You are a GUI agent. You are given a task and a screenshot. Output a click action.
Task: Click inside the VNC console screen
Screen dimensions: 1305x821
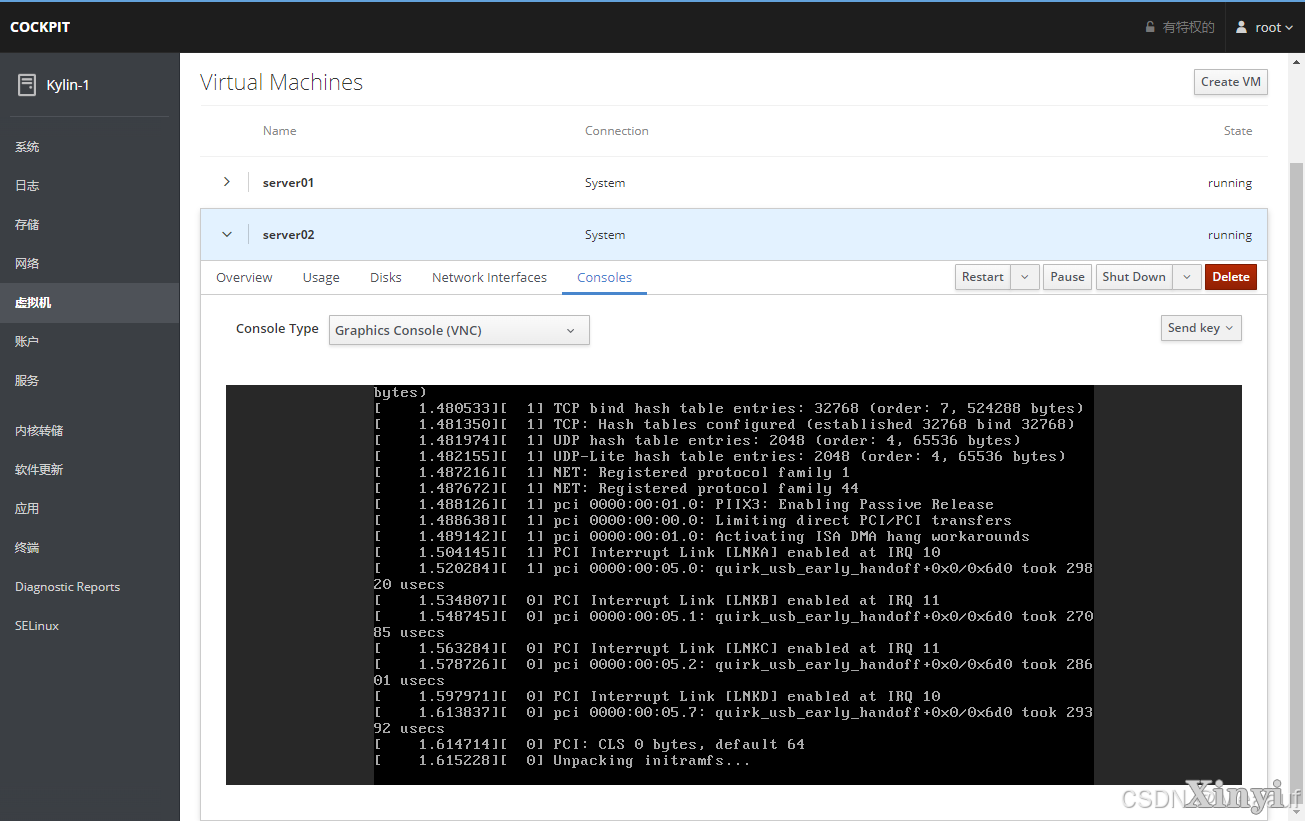(x=733, y=585)
